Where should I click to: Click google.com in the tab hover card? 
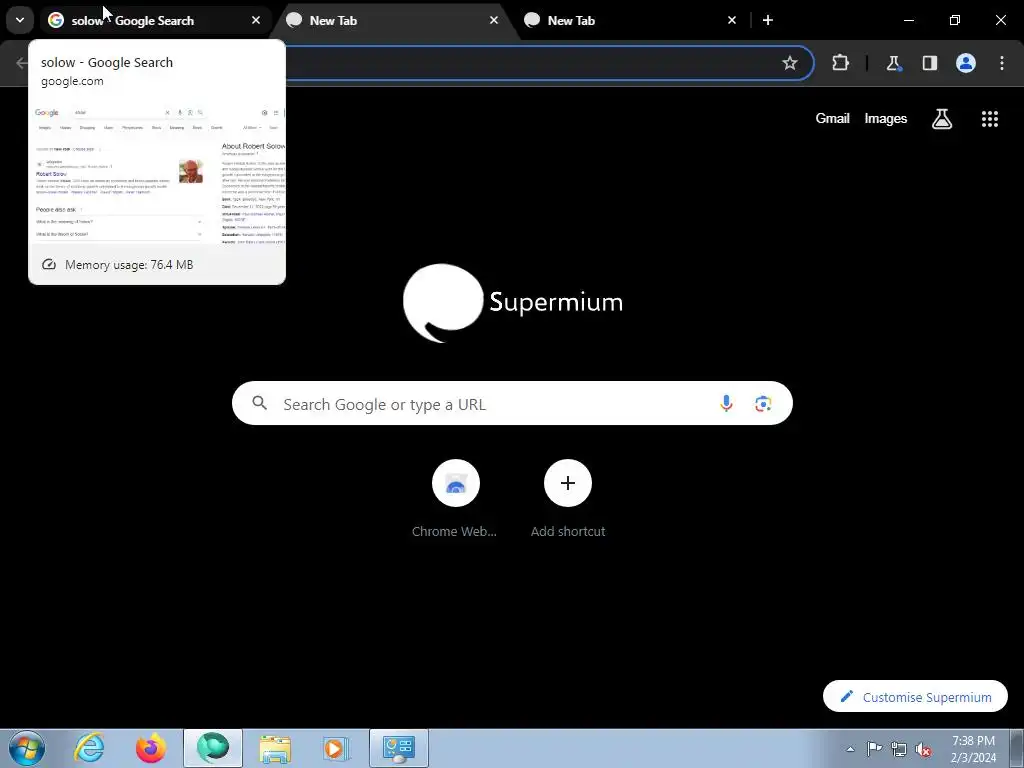tap(72, 81)
